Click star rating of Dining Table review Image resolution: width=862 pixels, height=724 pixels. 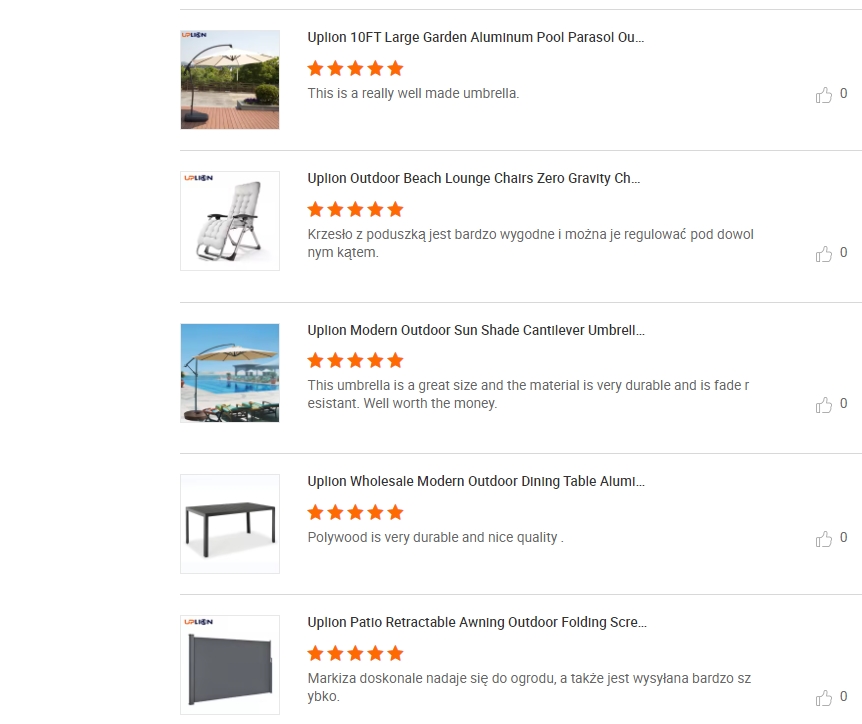pos(355,512)
